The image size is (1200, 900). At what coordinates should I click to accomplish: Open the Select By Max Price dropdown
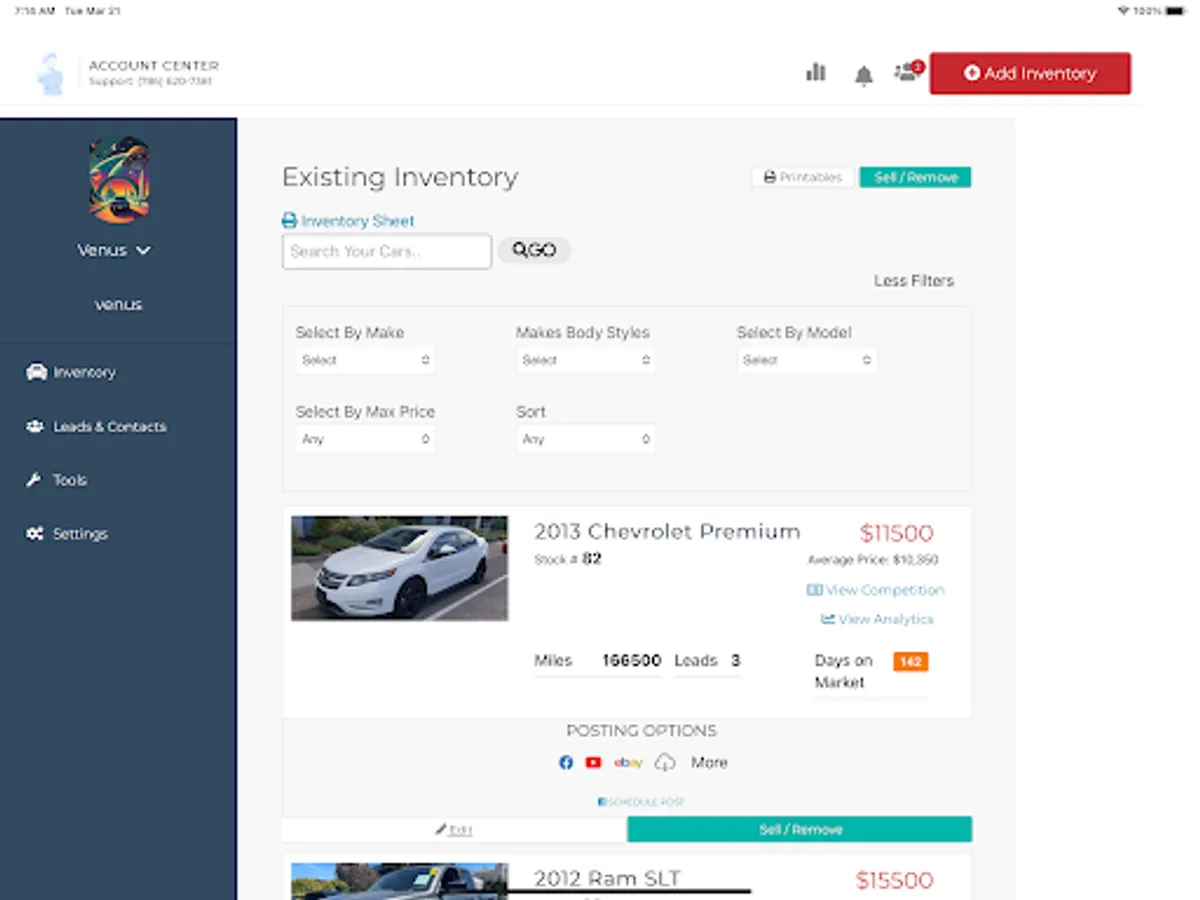[365, 439]
